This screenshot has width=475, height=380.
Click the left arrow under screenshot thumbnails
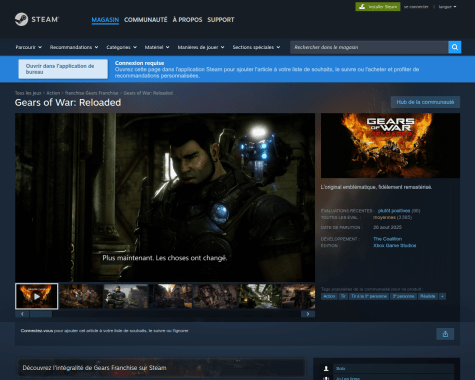point(22,314)
